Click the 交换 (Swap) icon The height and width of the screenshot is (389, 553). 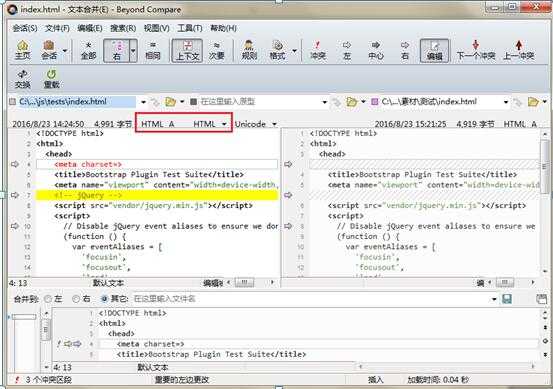tap(23, 79)
